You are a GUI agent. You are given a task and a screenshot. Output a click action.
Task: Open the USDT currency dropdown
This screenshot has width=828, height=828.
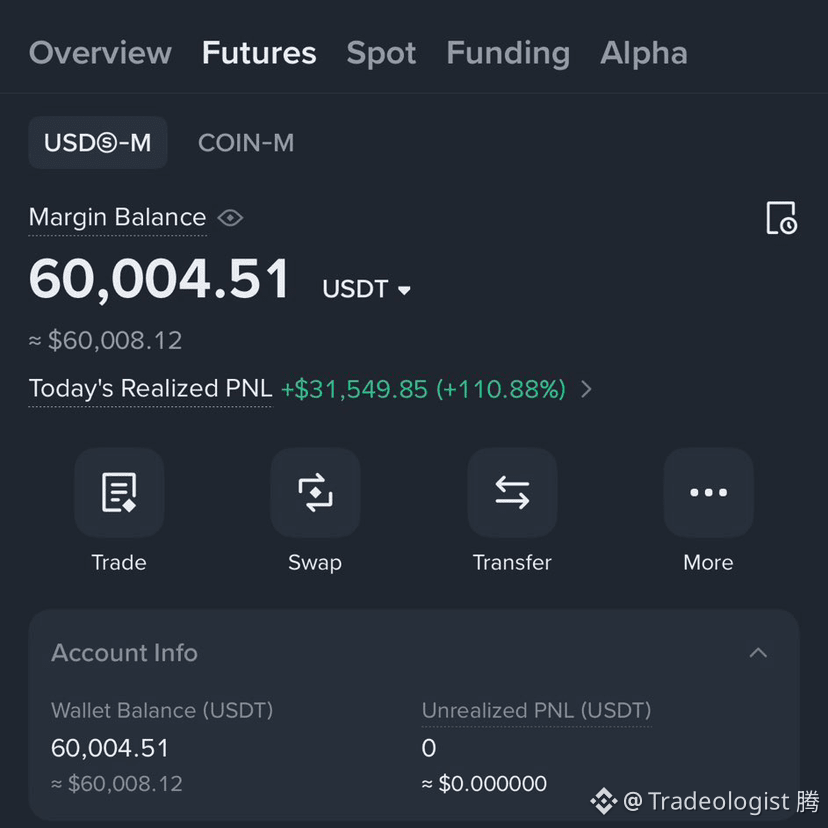coord(366,289)
